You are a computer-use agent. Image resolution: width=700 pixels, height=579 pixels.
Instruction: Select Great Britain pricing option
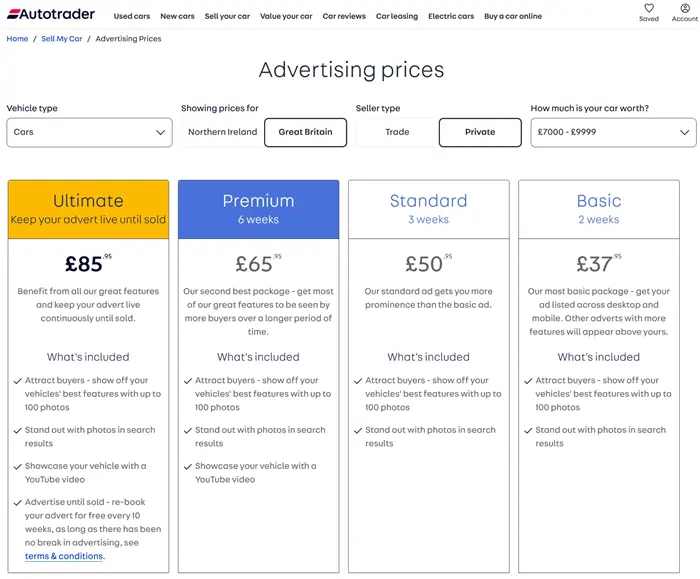click(305, 132)
